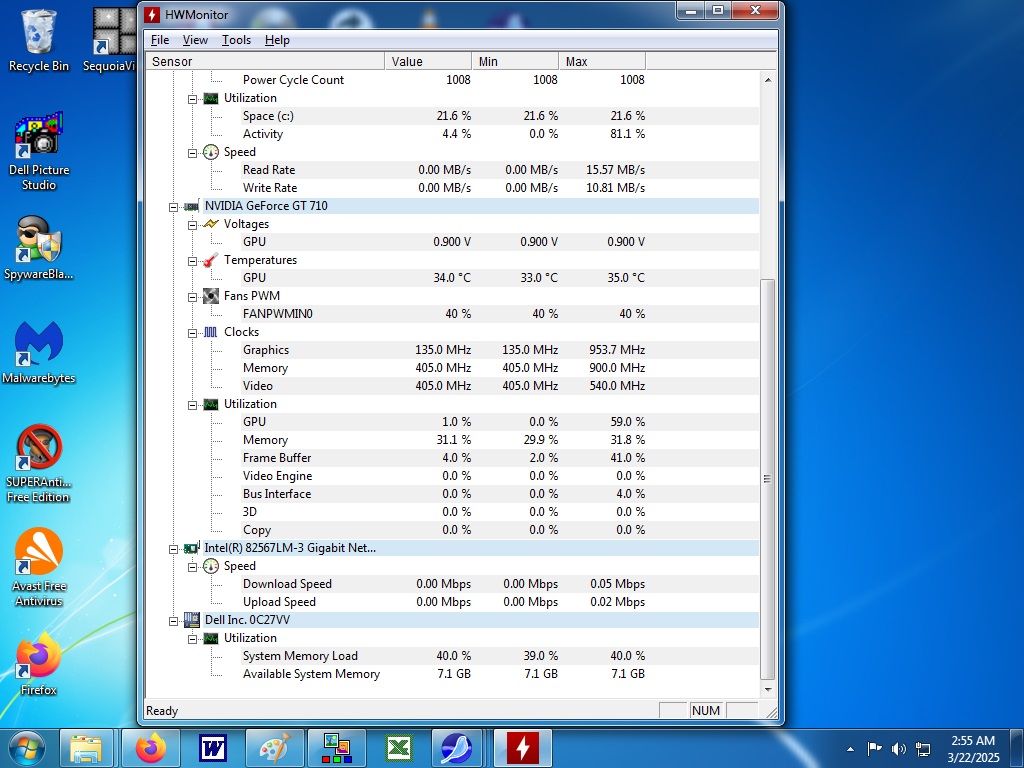The image size is (1024, 768).
Task: Select SpywareBlaster desktop shortcut
Action: pyautogui.click(x=39, y=248)
